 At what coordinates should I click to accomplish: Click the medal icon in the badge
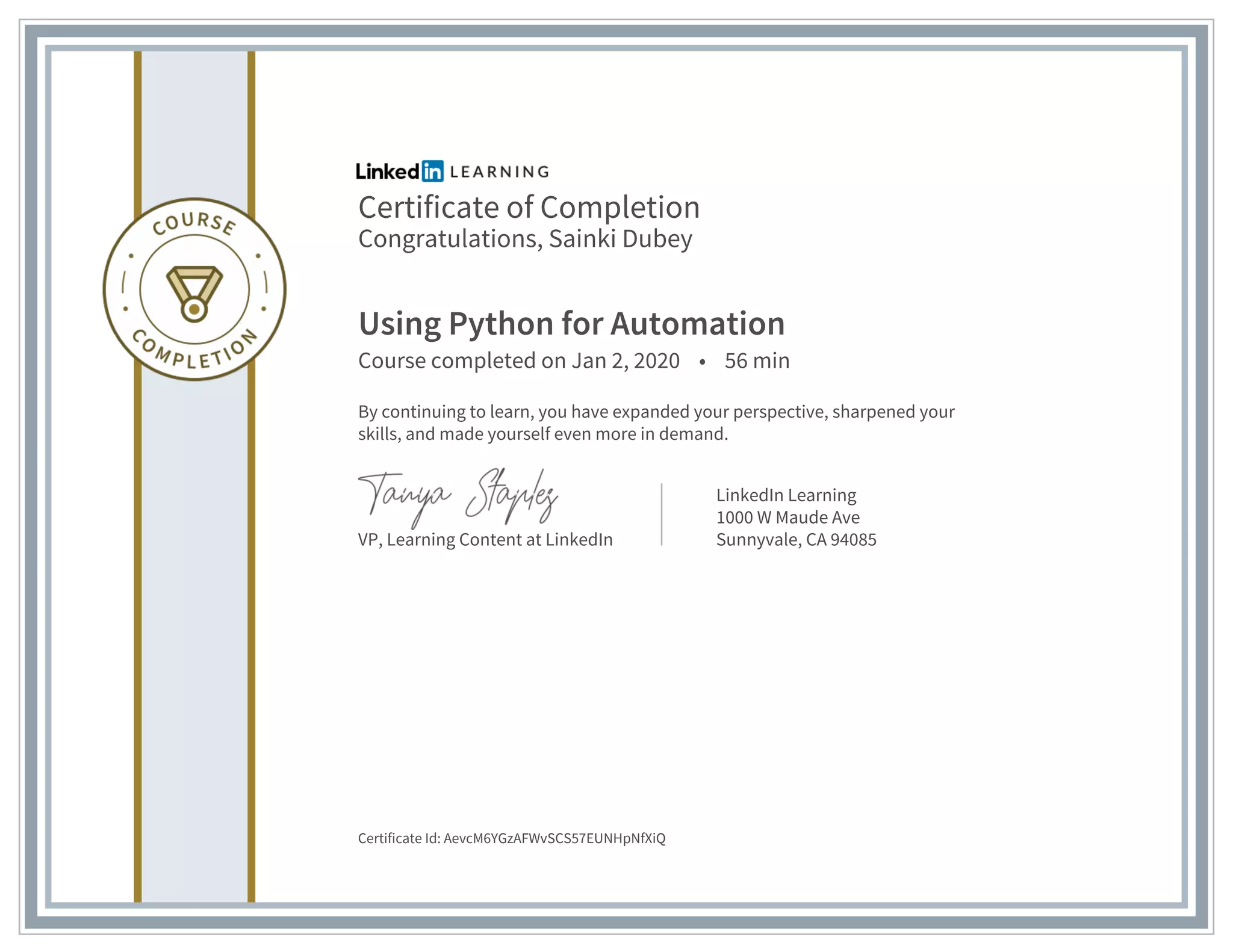(194, 294)
